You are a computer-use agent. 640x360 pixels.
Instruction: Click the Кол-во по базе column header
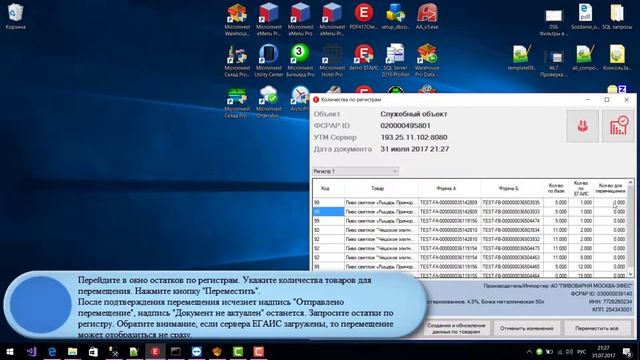(556, 188)
